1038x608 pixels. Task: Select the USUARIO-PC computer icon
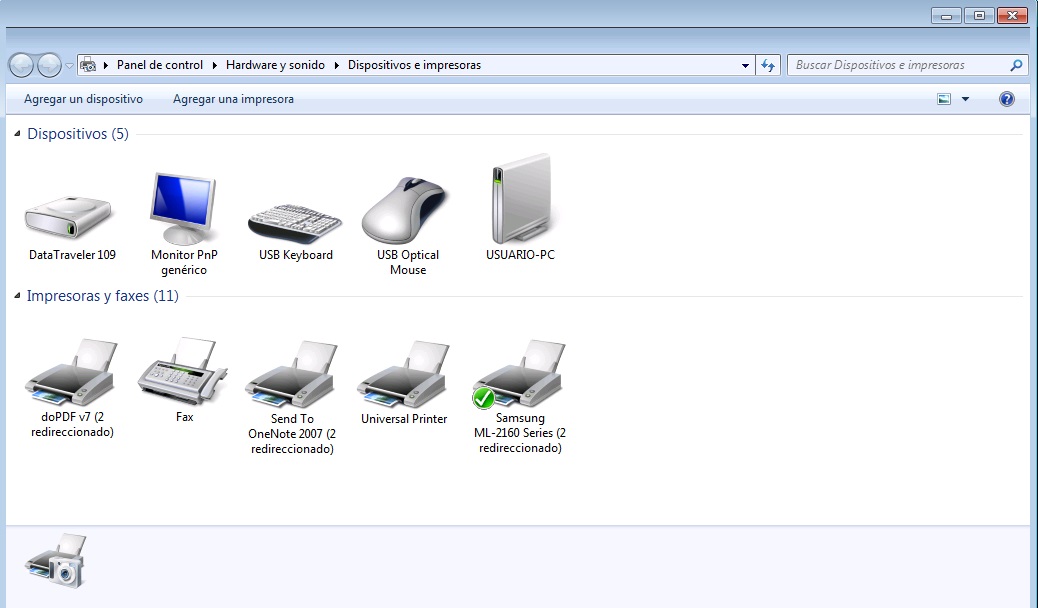coord(521,199)
